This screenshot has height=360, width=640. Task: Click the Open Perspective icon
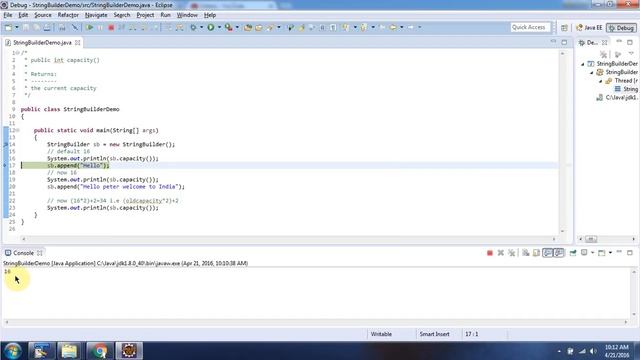[564, 28]
